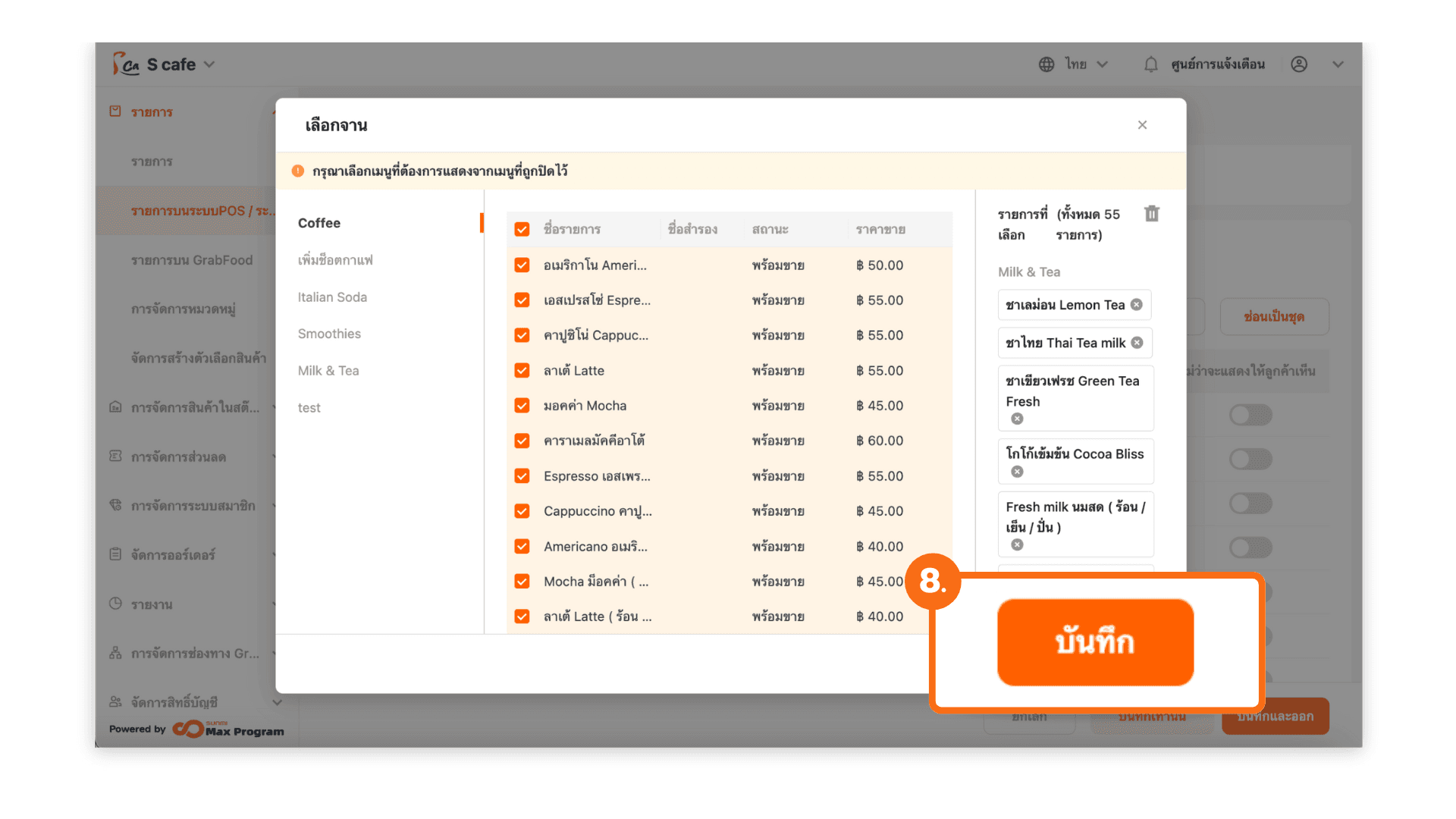1456x819 pixels.
Task: Select the Milk & Tea category
Action: [328, 371]
